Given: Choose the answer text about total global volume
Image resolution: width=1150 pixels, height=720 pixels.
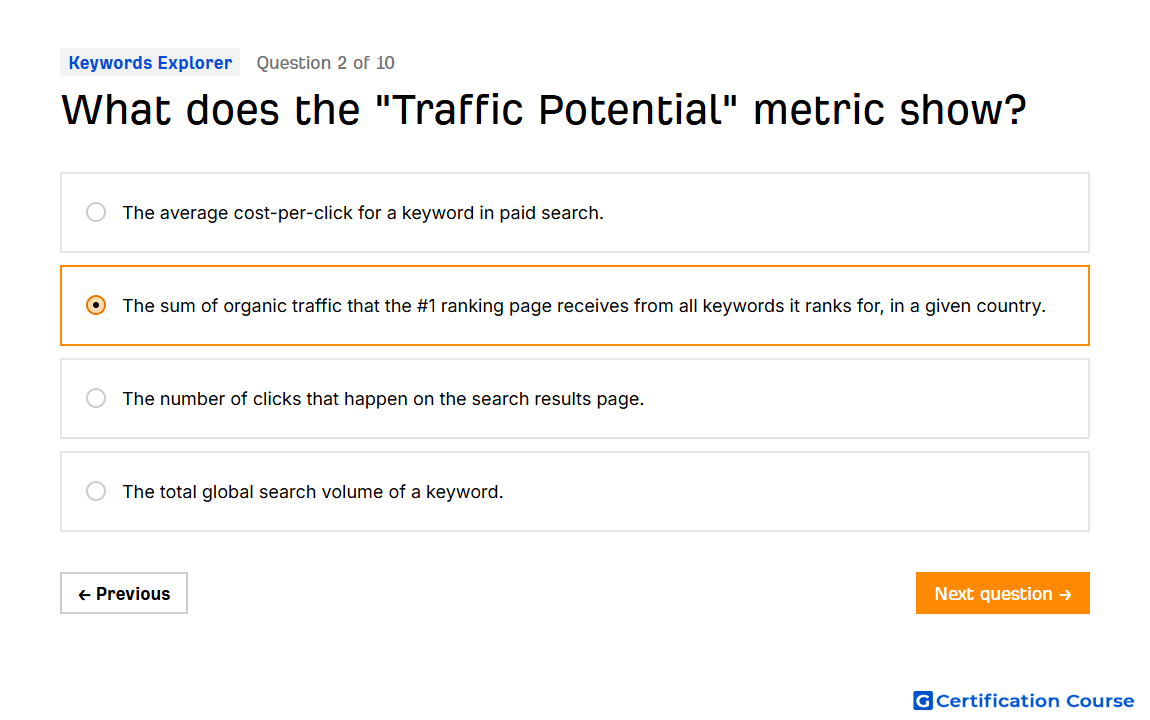Looking at the screenshot, I should click(313, 492).
